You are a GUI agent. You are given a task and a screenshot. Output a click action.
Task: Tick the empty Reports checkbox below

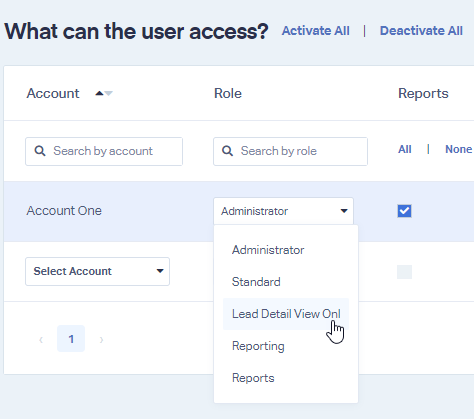pyautogui.click(x=404, y=272)
